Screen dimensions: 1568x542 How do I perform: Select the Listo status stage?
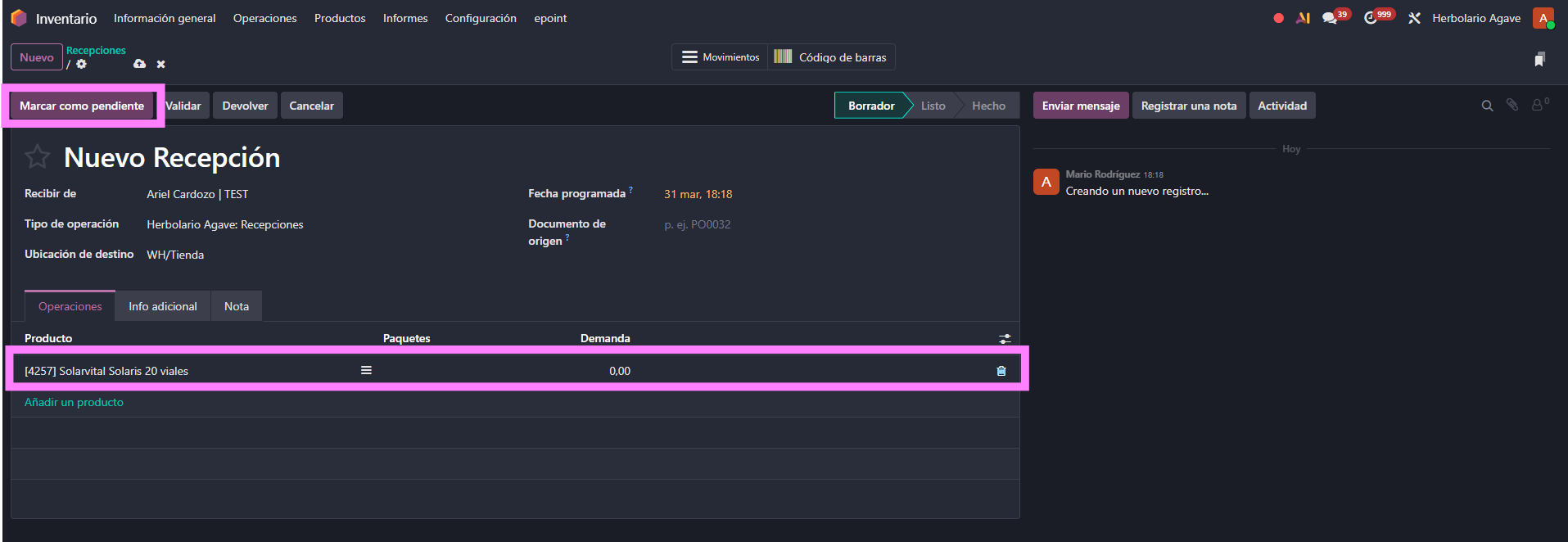pyautogui.click(x=933, y=106)
